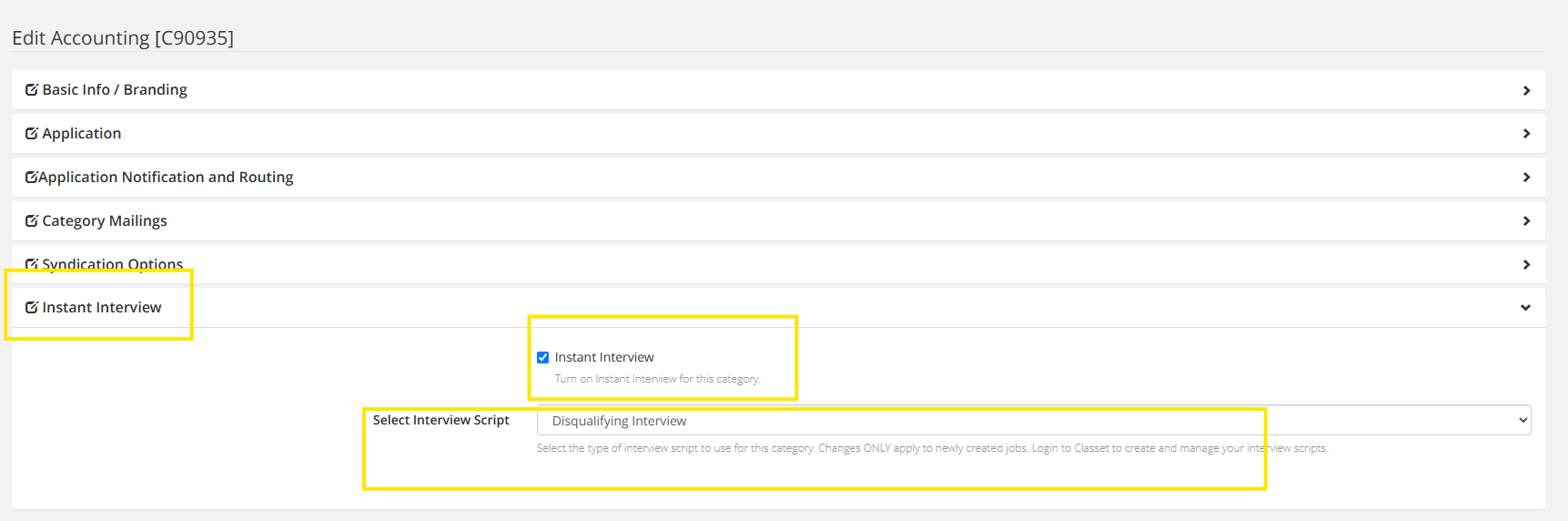Viewport: 1568px width, 521px height.
Task: Open the Category Mailings section title
Action: pos(105,220)
